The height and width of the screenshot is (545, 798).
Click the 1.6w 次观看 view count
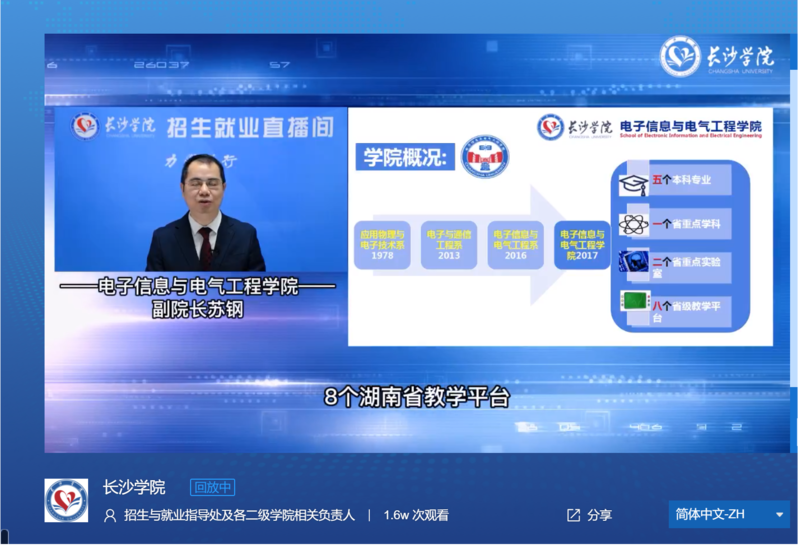(416, 515)
